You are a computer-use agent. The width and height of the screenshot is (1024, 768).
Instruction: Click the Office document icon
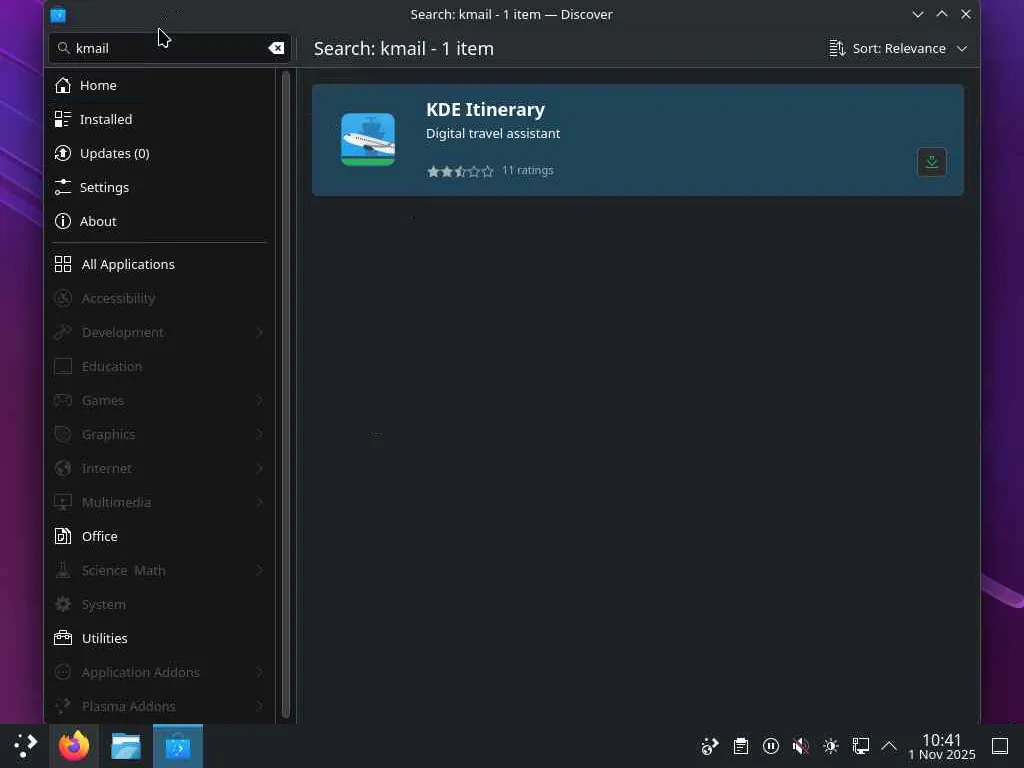click(x=63, y=536)
